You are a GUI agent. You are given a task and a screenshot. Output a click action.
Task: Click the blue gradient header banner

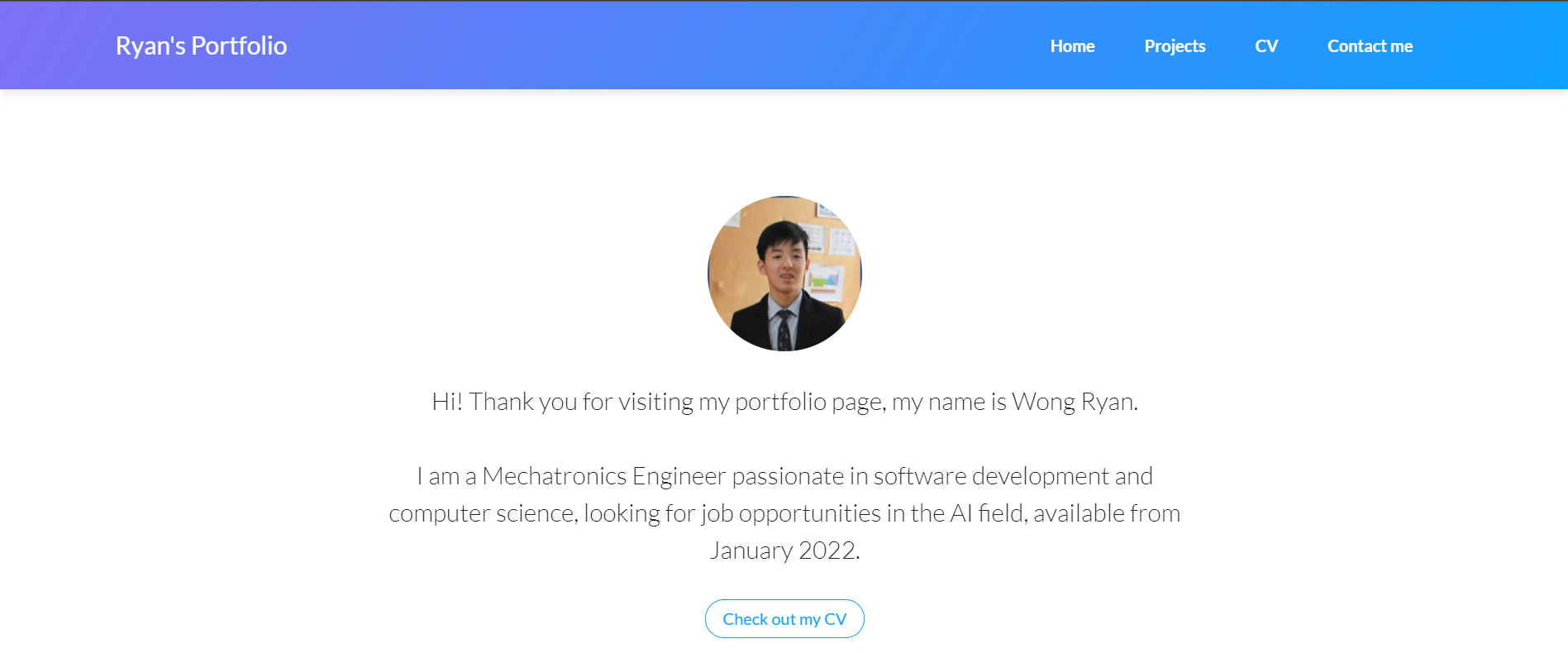pyautogui.click(x=579, y=44)
